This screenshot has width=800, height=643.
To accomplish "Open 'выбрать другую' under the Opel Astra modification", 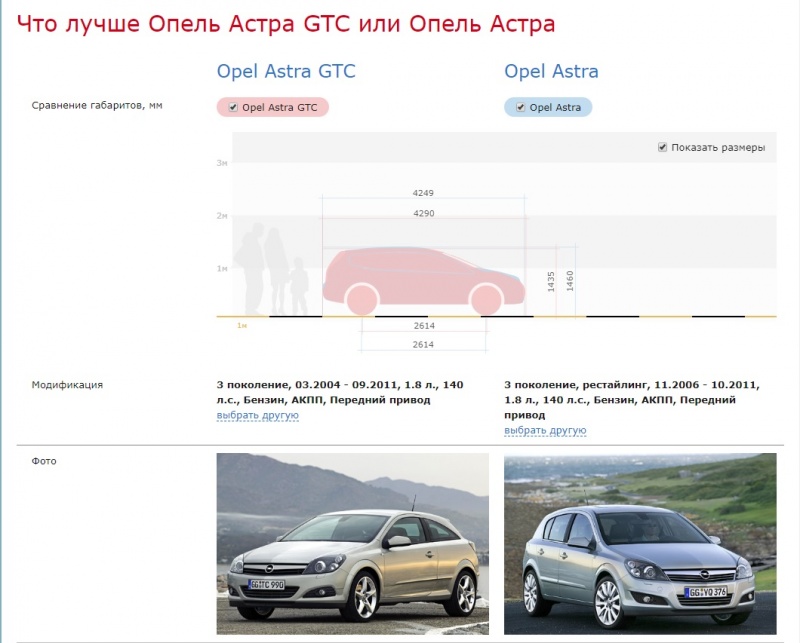I will point(545,430).
